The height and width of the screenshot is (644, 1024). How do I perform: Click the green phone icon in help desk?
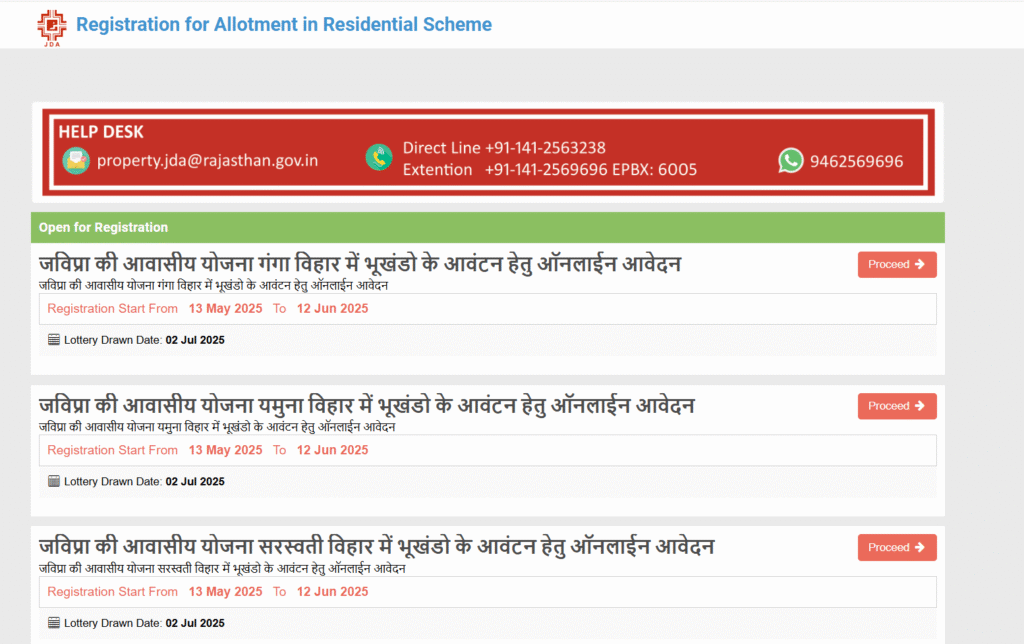point(379,157)
